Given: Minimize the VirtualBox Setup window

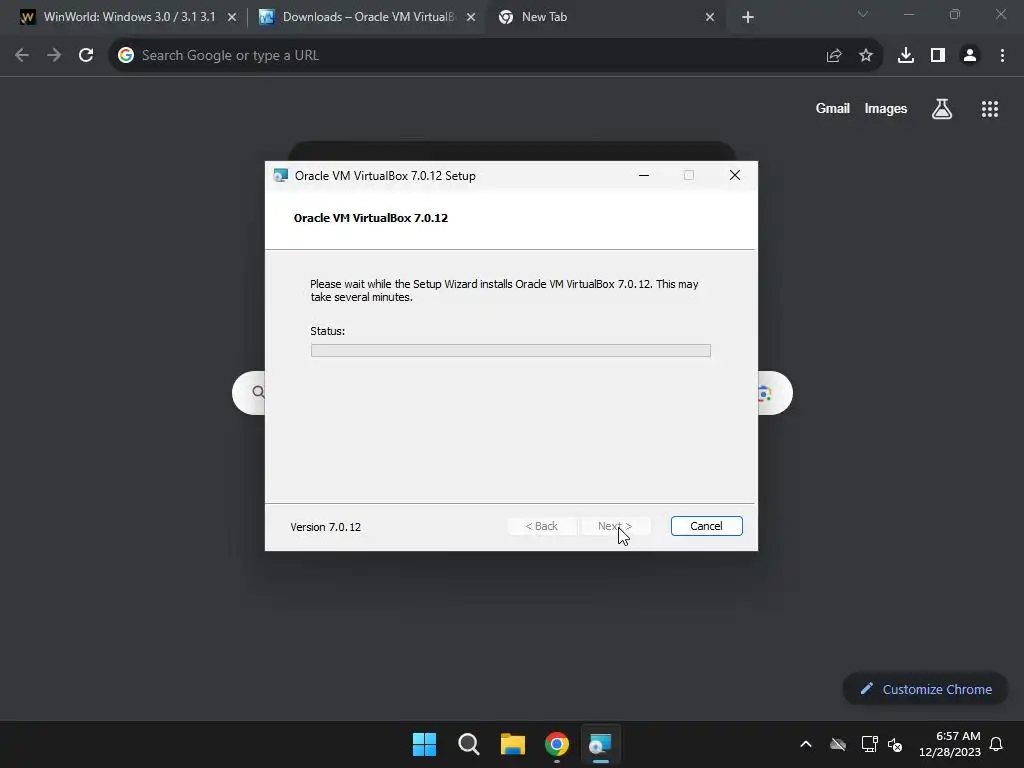Looking at the screenshot, I should coord(643,175).
